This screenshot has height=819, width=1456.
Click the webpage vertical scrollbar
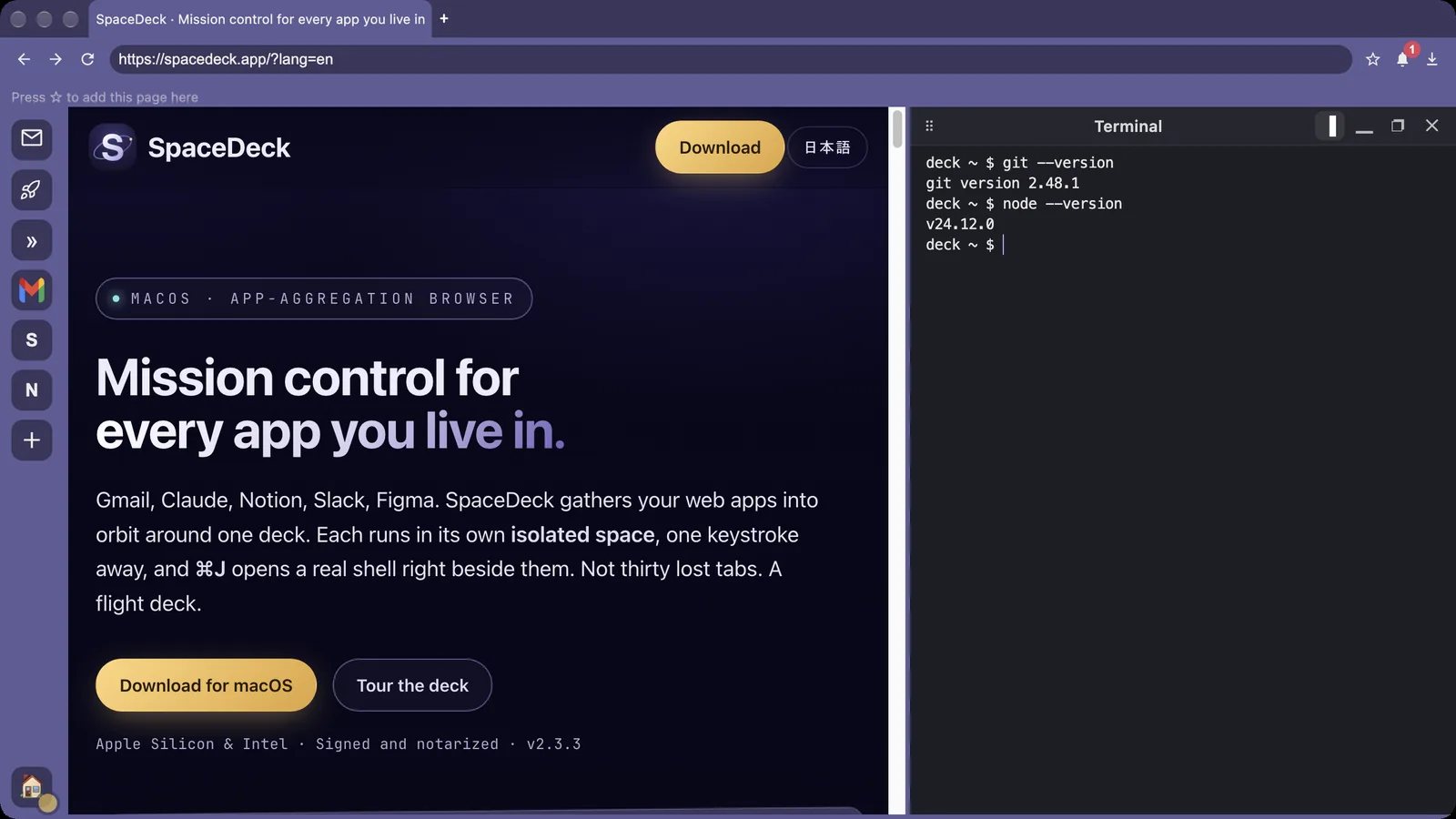pyautogui.click(x=897, y=129)
